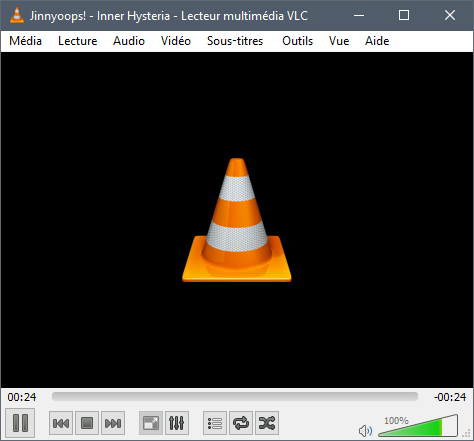Pause playback with the pause button

20,423
